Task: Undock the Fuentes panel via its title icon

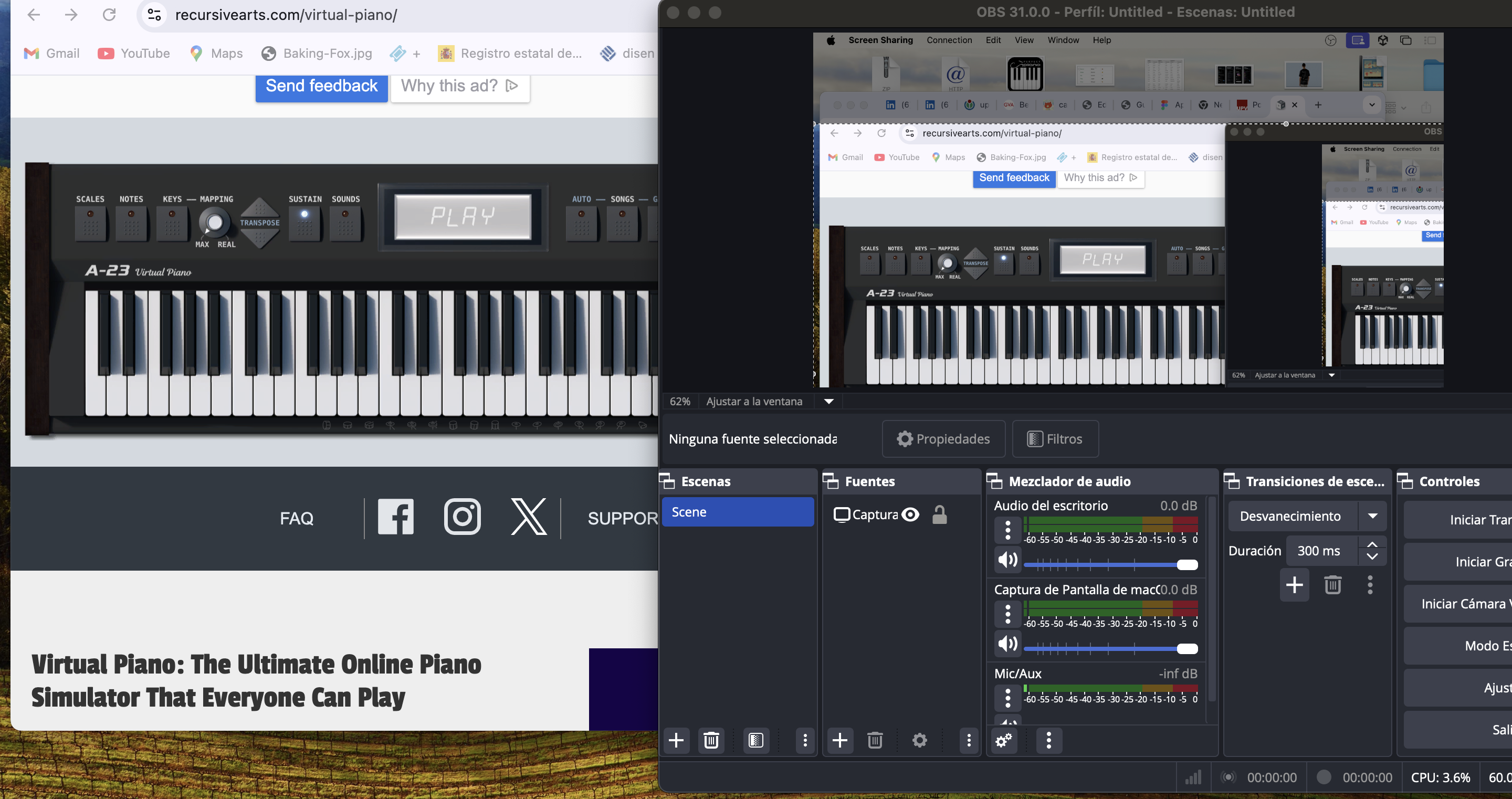Action: pos(831,481)
